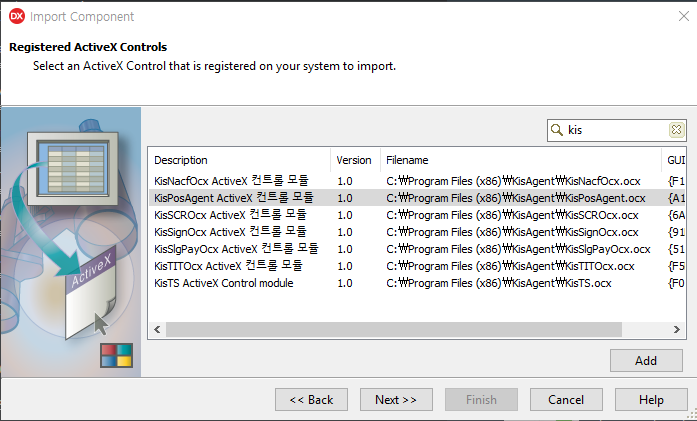697x421 pixels.
Task: Click the search field containing kis
Action: (x=617, y=130)
